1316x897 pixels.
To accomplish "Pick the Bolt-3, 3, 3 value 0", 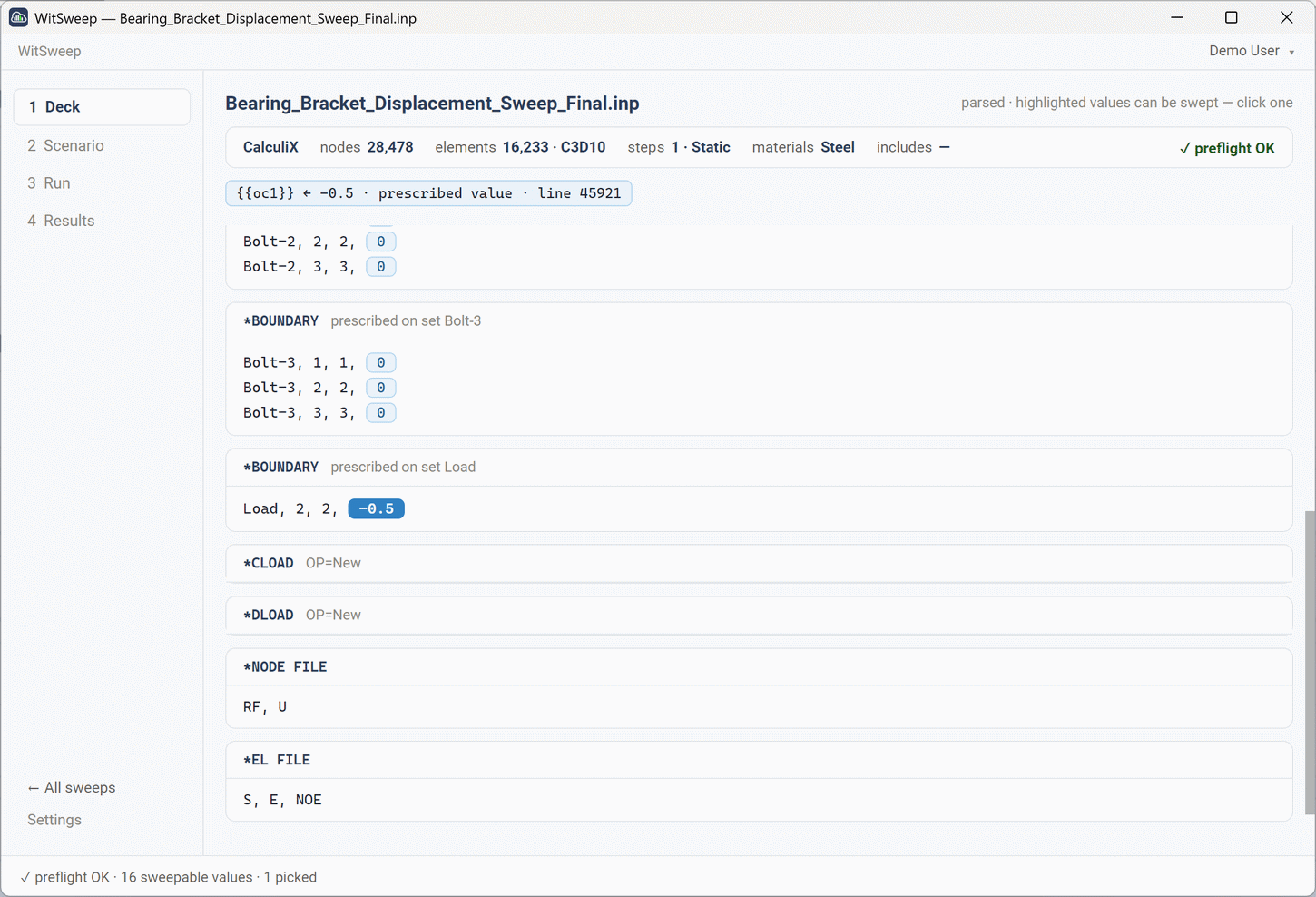I will click(x=381, y=413).
